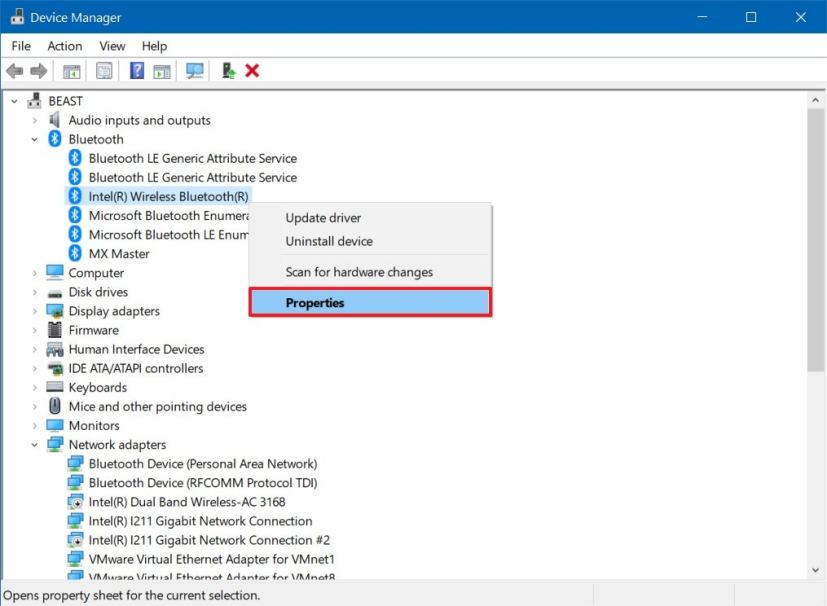Maximize the Device Manager window

pos(751,17)
